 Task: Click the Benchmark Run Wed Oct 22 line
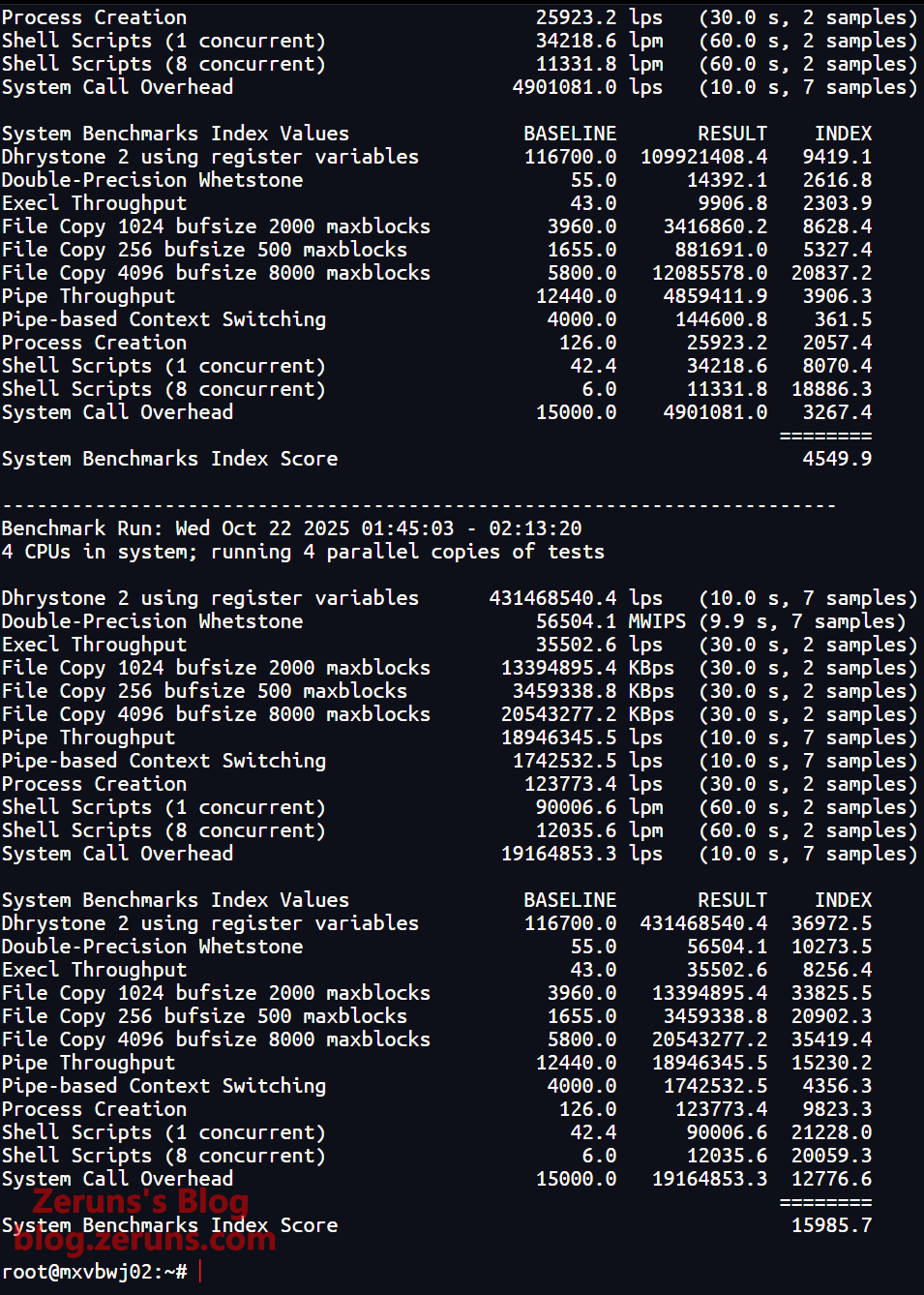click(x=291, y=528)
